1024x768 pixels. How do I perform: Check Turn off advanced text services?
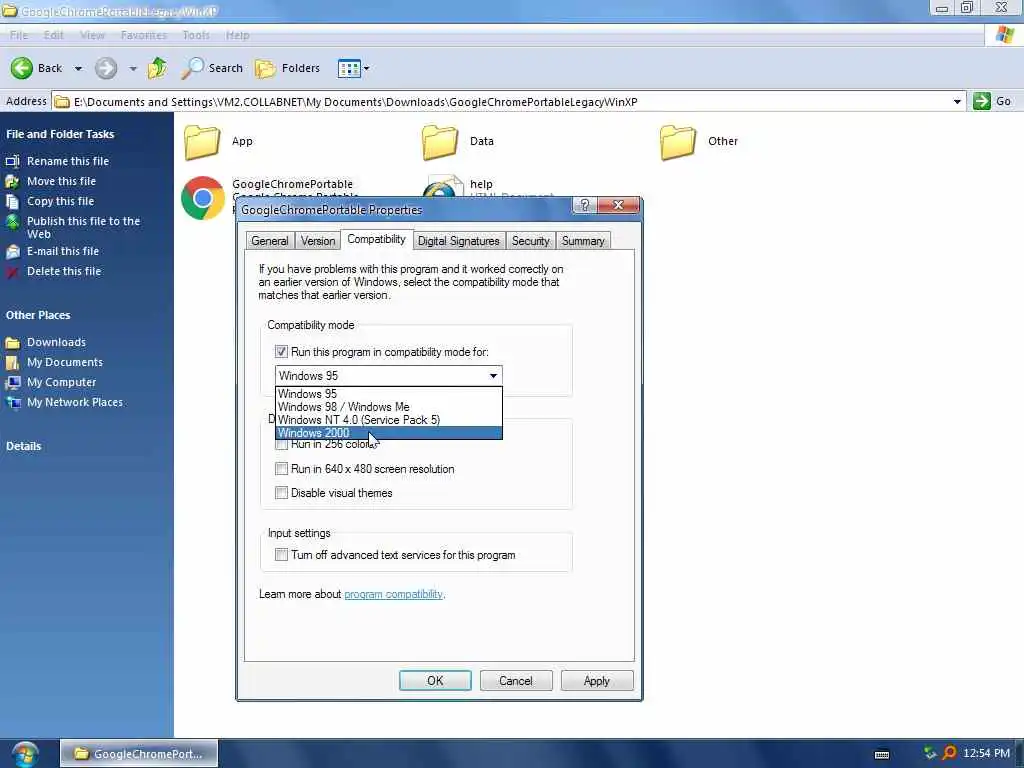281,555
